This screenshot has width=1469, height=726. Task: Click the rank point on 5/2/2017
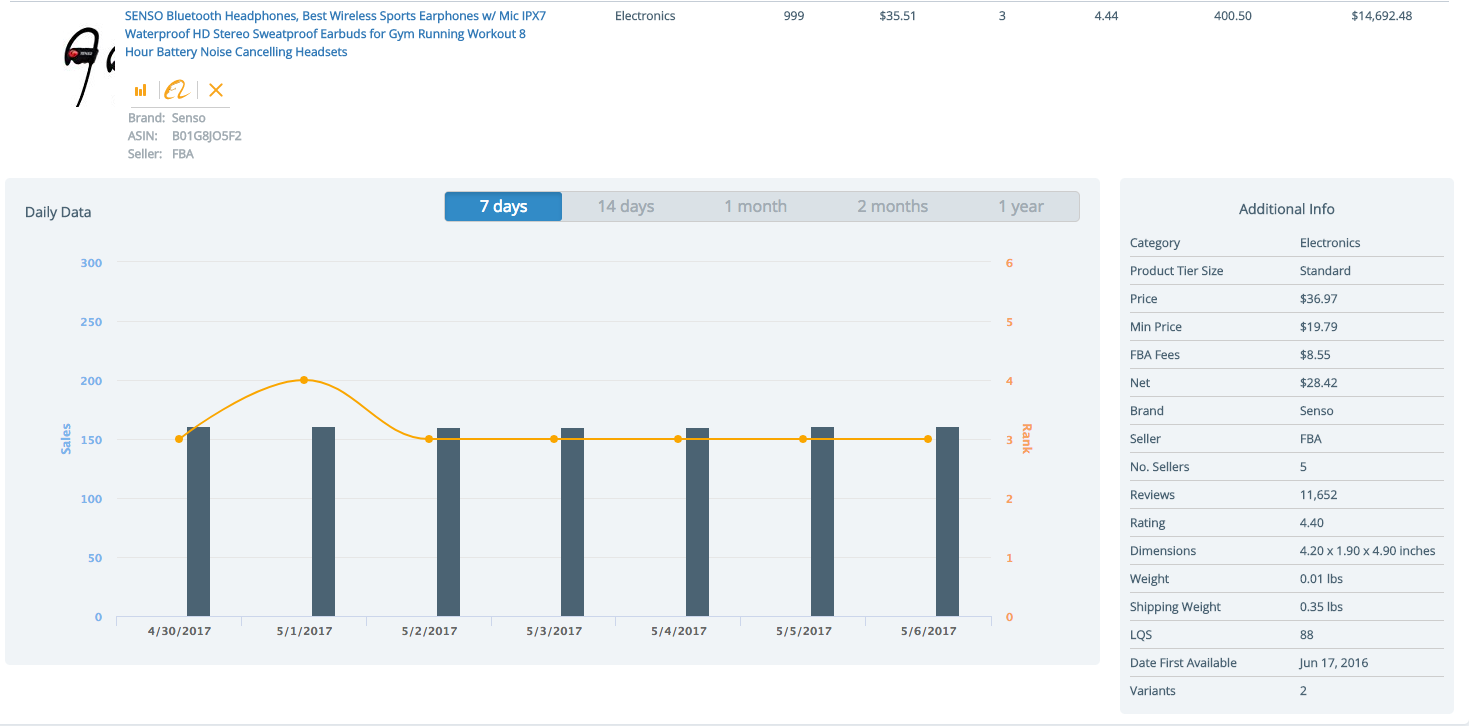pyautogui.click(x=429, y=439)
